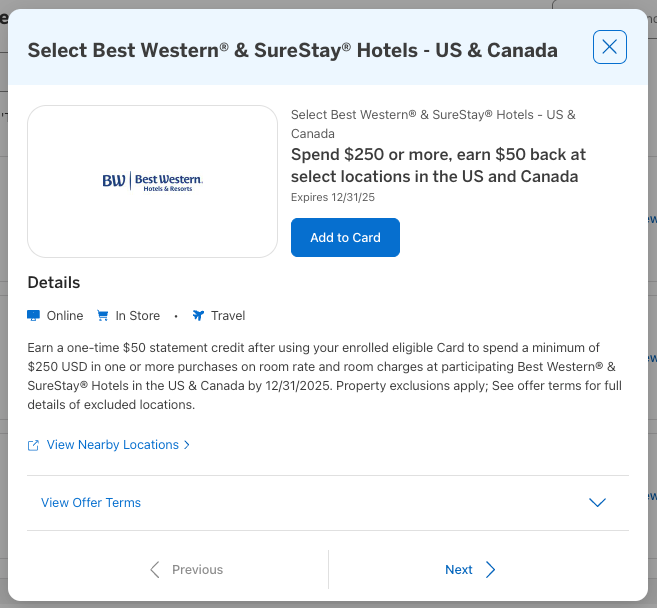The width and height of the screenshot is (657, 608).
Task: Click the left chevron beside Previous
Action: [155, 570]
